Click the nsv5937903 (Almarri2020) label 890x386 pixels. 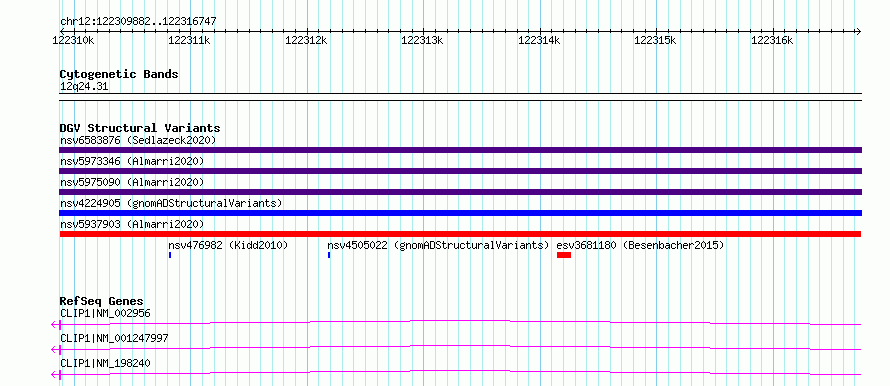tap(132, 224)
